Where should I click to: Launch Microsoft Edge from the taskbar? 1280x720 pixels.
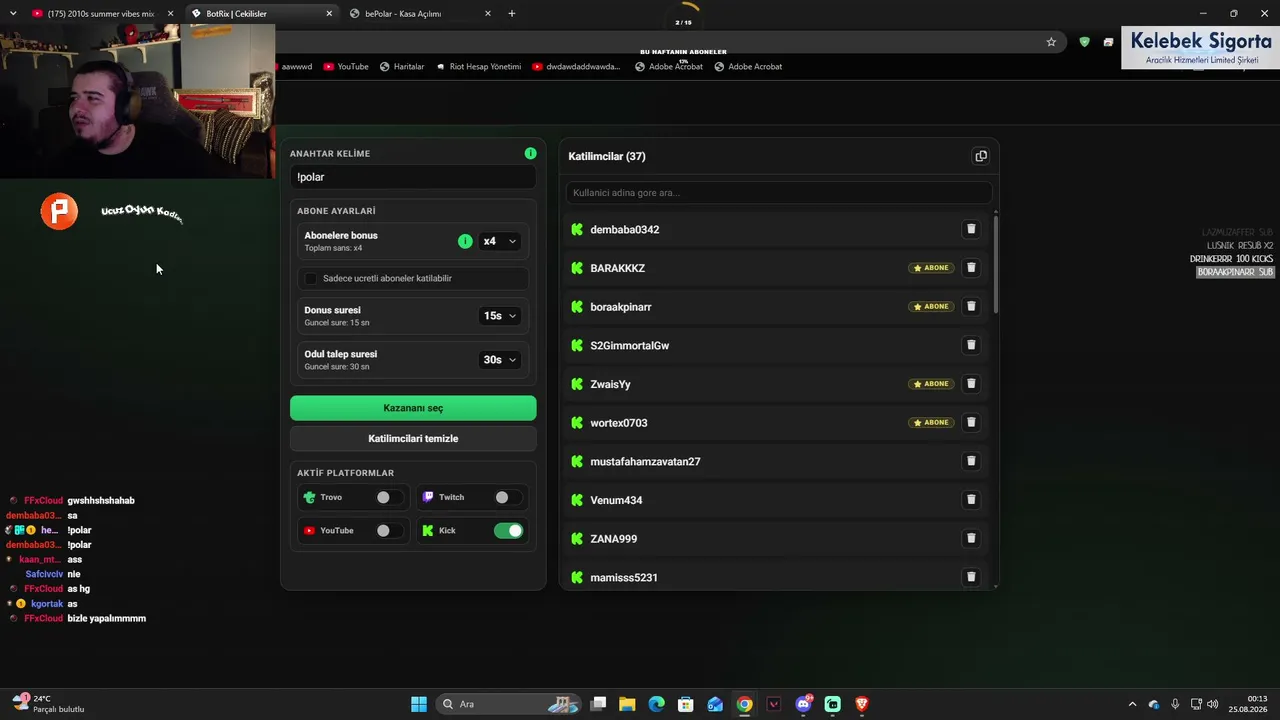pyautogui.click(x=656, y=704)
